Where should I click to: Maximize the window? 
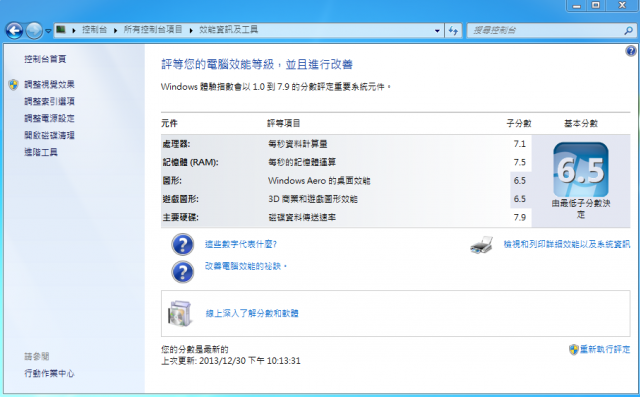596,5
